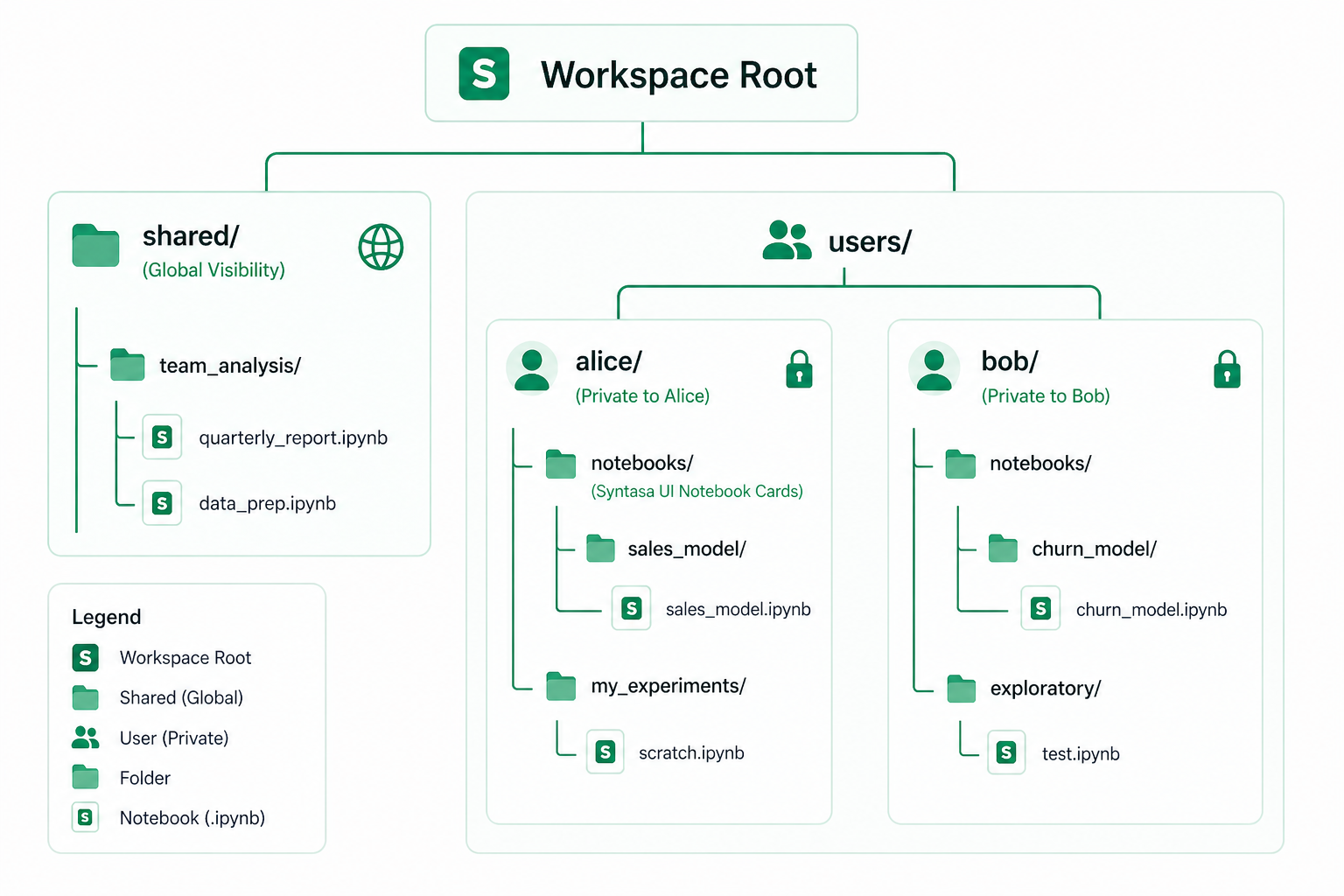Click the globe icon for shared visibility
This screenshot has width=1344, height=896.
pos(381,247)
